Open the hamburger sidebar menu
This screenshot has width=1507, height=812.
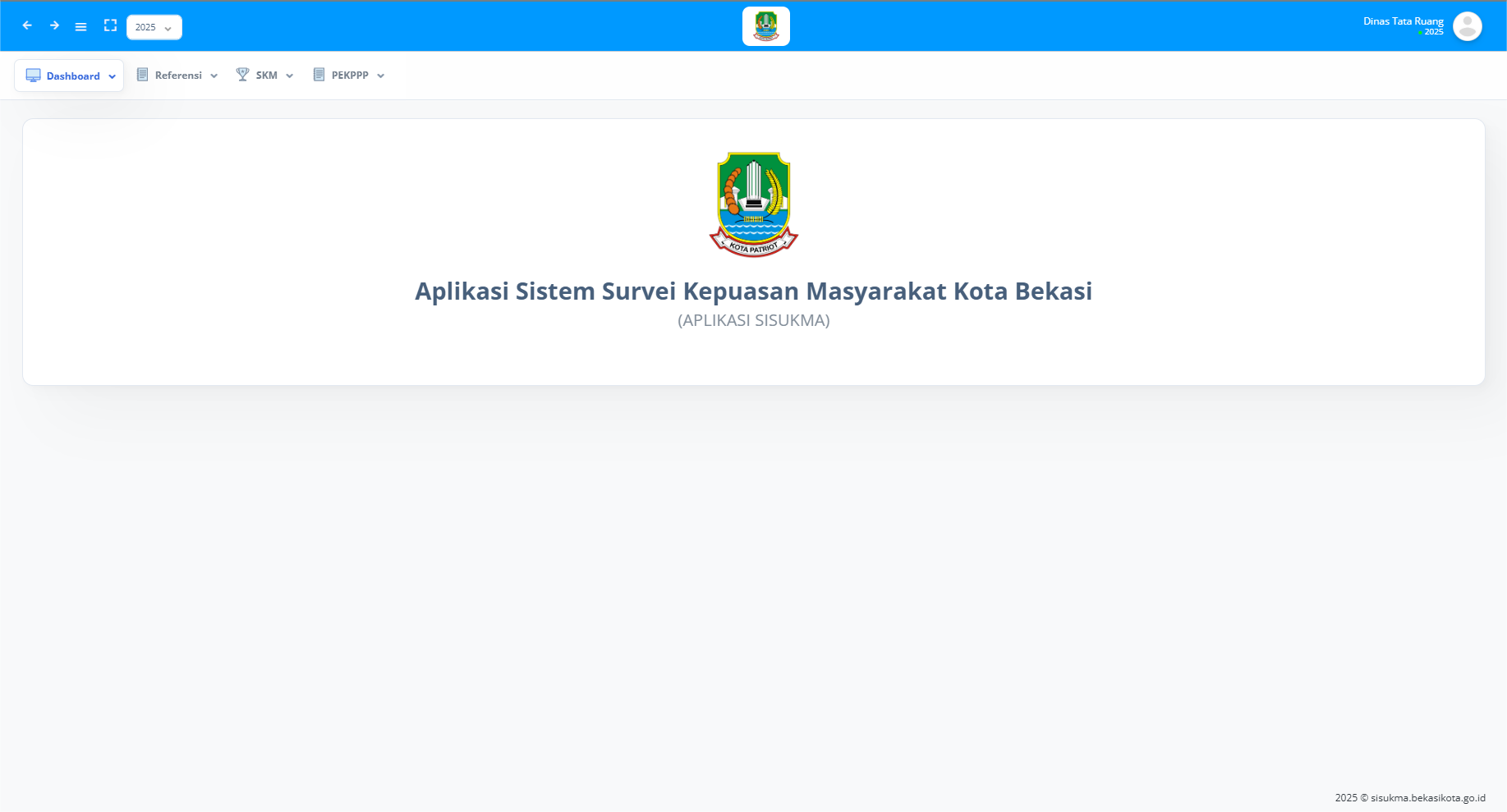pos(80,25)
